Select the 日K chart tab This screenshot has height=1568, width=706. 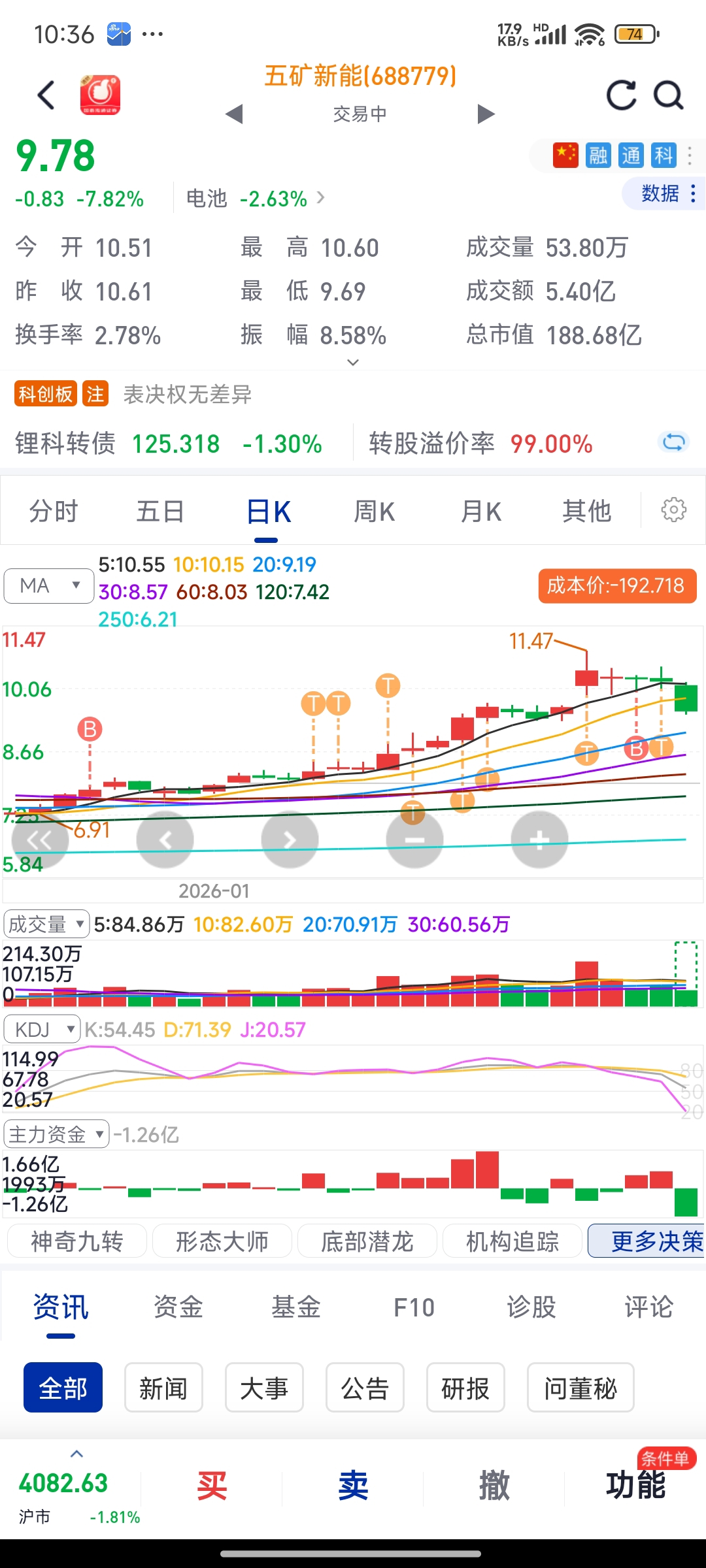[268, 512]
